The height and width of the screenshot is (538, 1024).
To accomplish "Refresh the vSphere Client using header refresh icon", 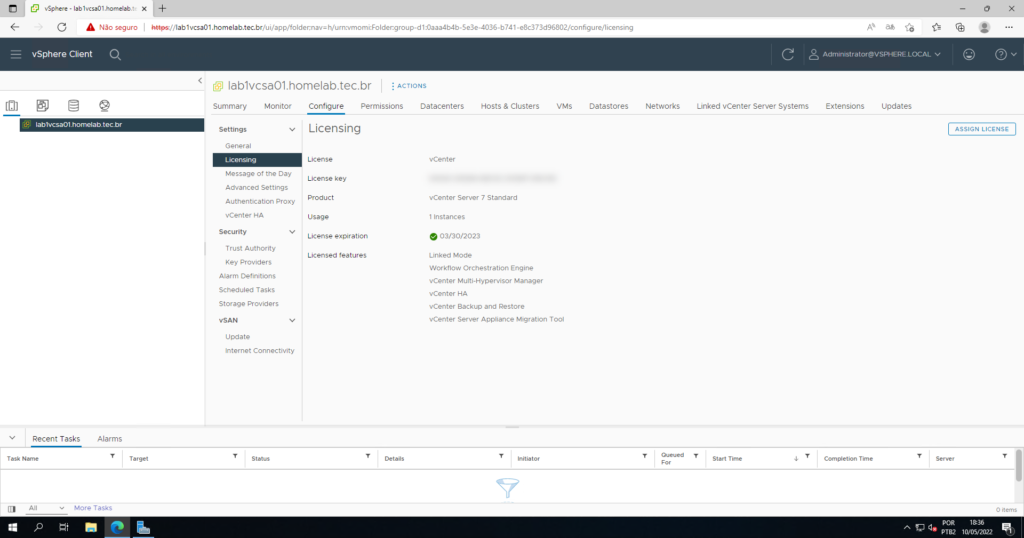I will point(788,54).
